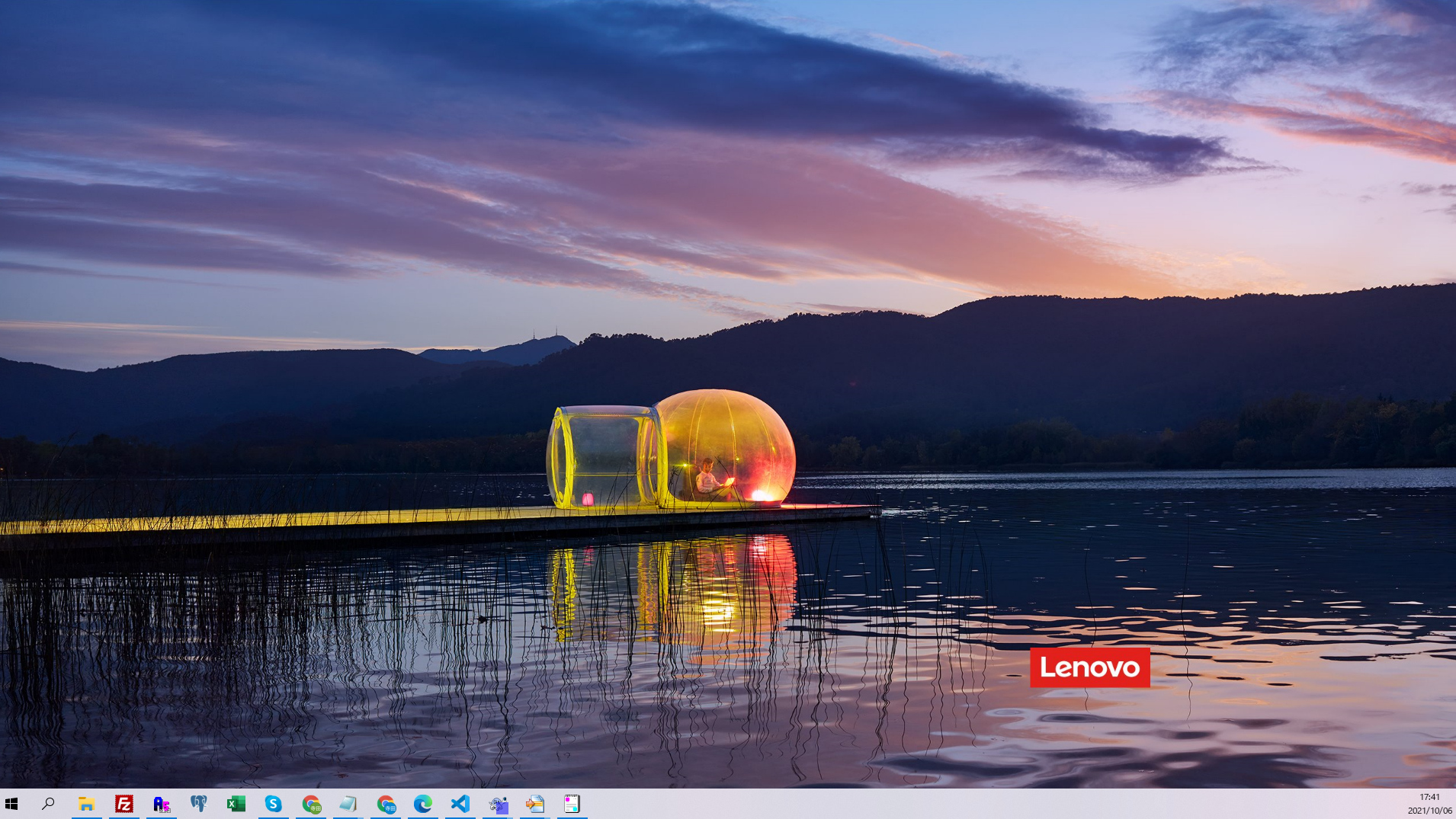Open the purple square tool icon
This screenshot has width=1456, height=819.
tap(498, 804)
